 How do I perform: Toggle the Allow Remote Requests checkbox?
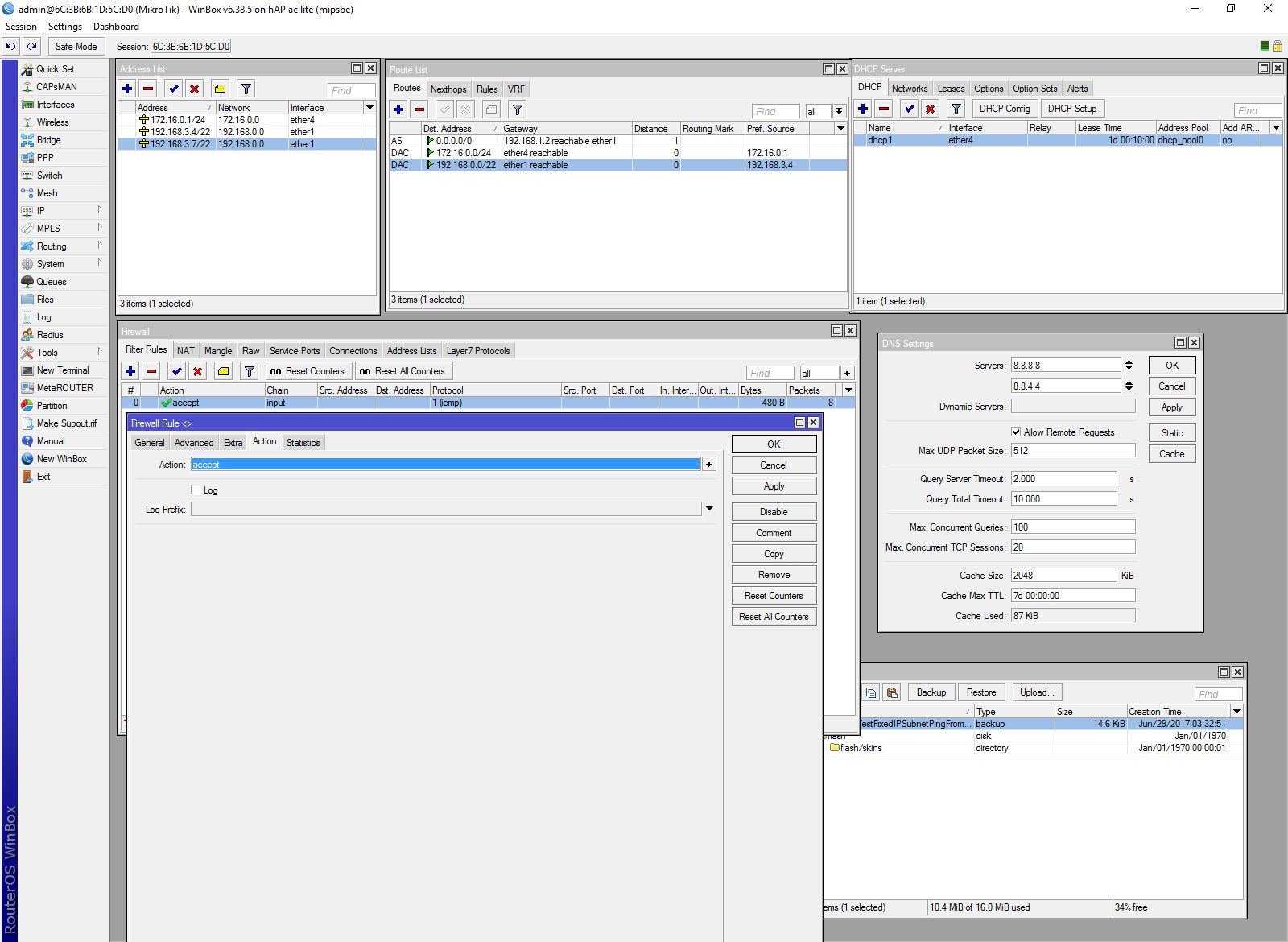[1016, 432]
